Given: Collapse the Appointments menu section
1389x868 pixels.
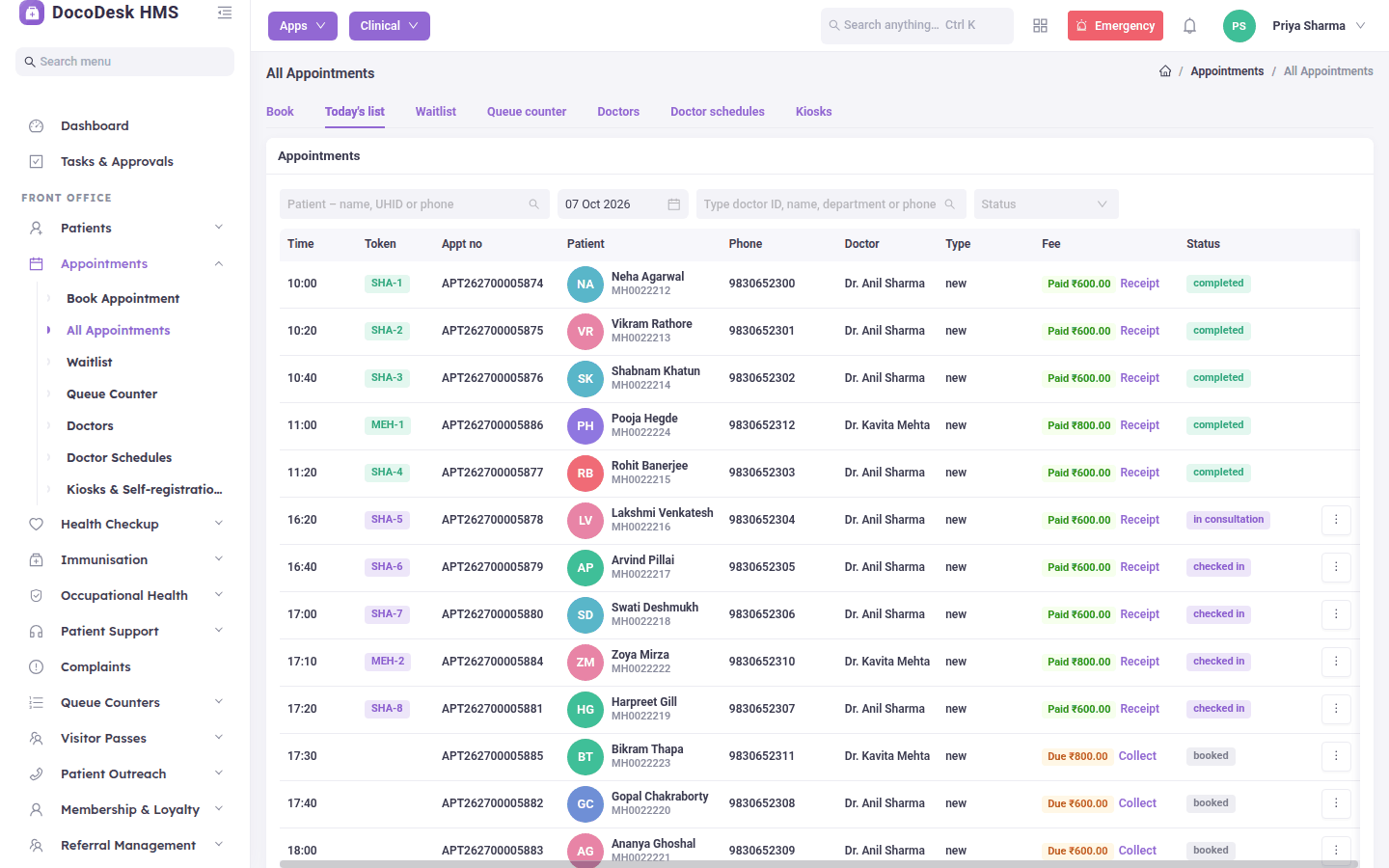Looking at the screenshot, I should pyautogui.click(x=124, y=264).
